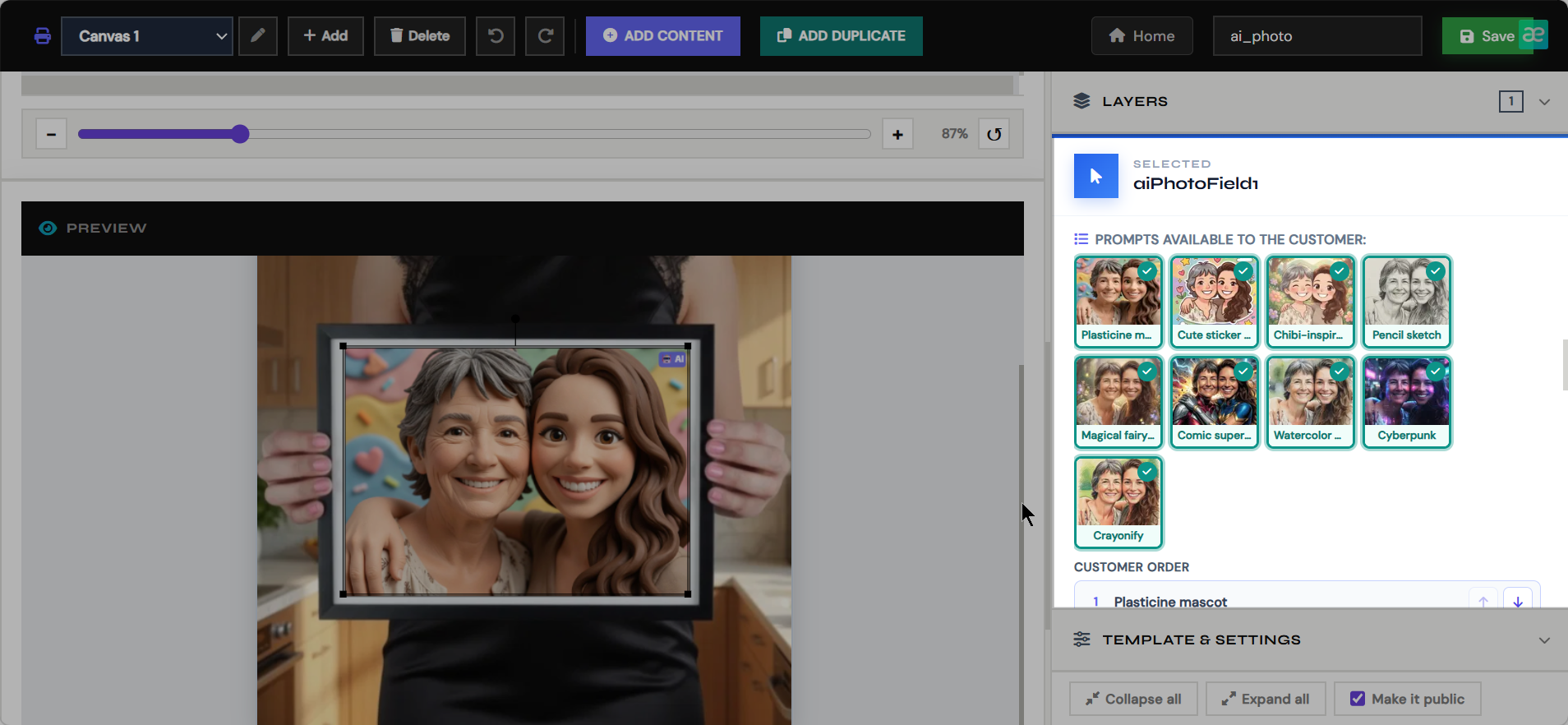Click the prompts list icon
Screen dimensions: 1568x725
[1081, 239]
